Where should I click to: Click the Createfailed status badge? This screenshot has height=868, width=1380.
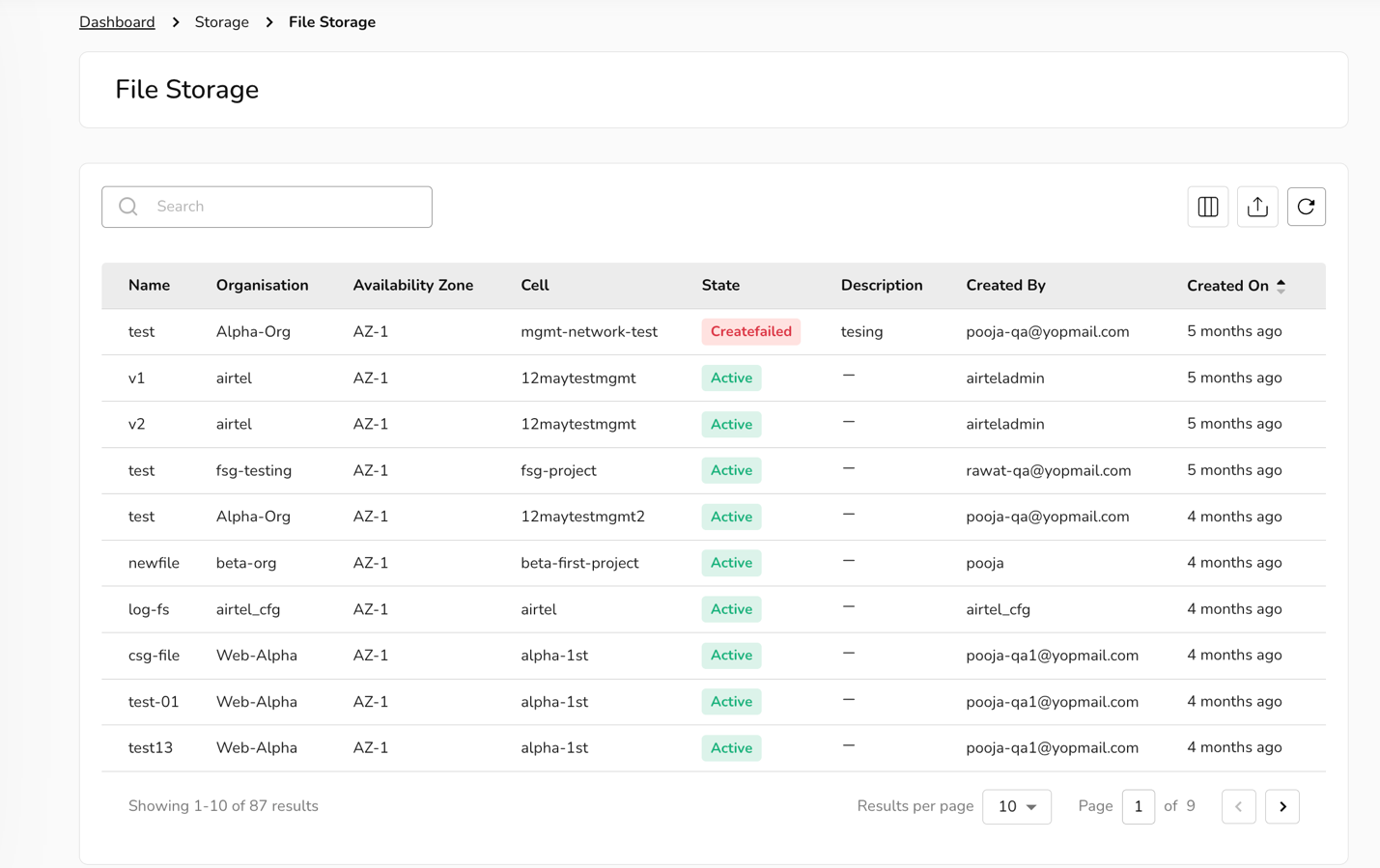click(x=750, y=332)
